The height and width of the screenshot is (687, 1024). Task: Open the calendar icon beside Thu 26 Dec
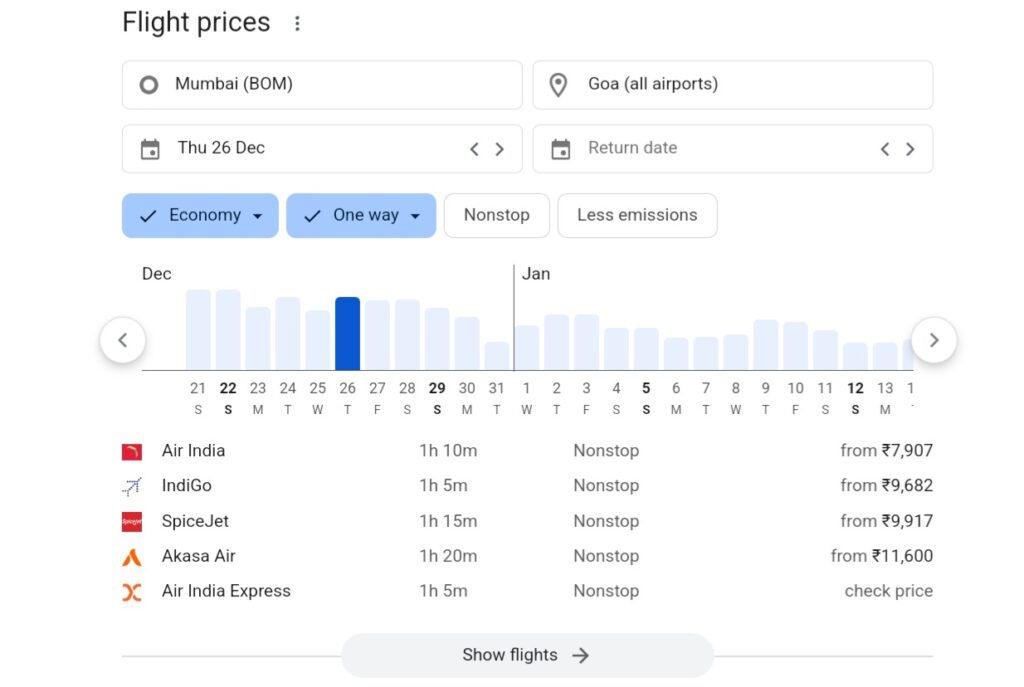click(x=150, y=149)
